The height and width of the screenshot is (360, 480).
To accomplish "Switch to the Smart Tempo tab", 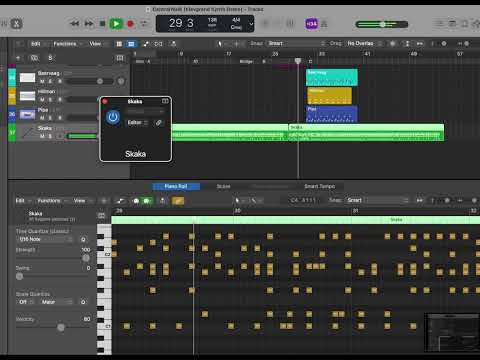I will (x=319, y=186).
